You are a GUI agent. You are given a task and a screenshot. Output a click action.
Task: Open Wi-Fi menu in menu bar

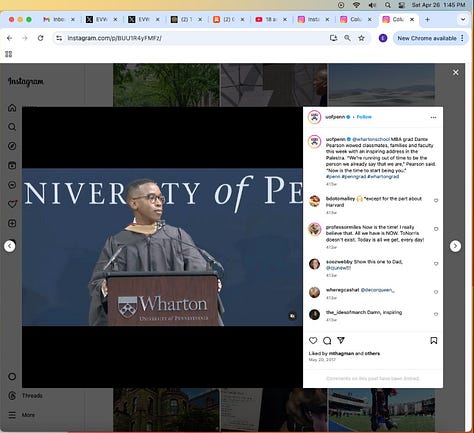coord(356,5)
